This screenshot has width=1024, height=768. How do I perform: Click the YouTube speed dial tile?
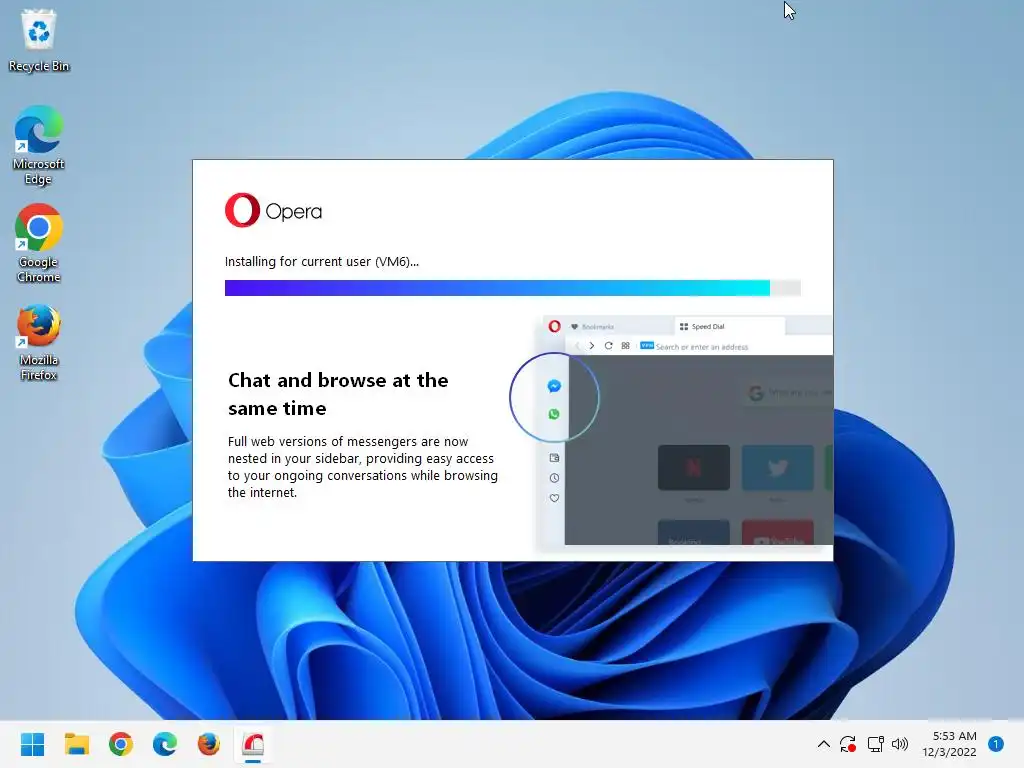[x=778, y=532]
